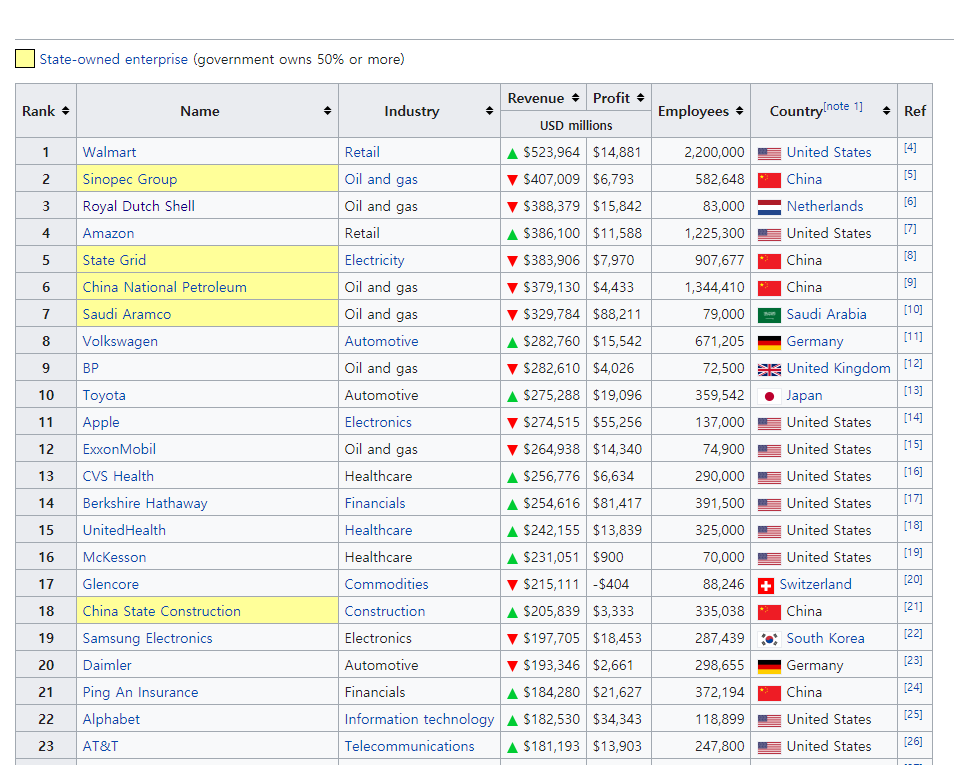Open the State Grid link
This screenshot has height=765, width=954.
click(x=114, y=260)
